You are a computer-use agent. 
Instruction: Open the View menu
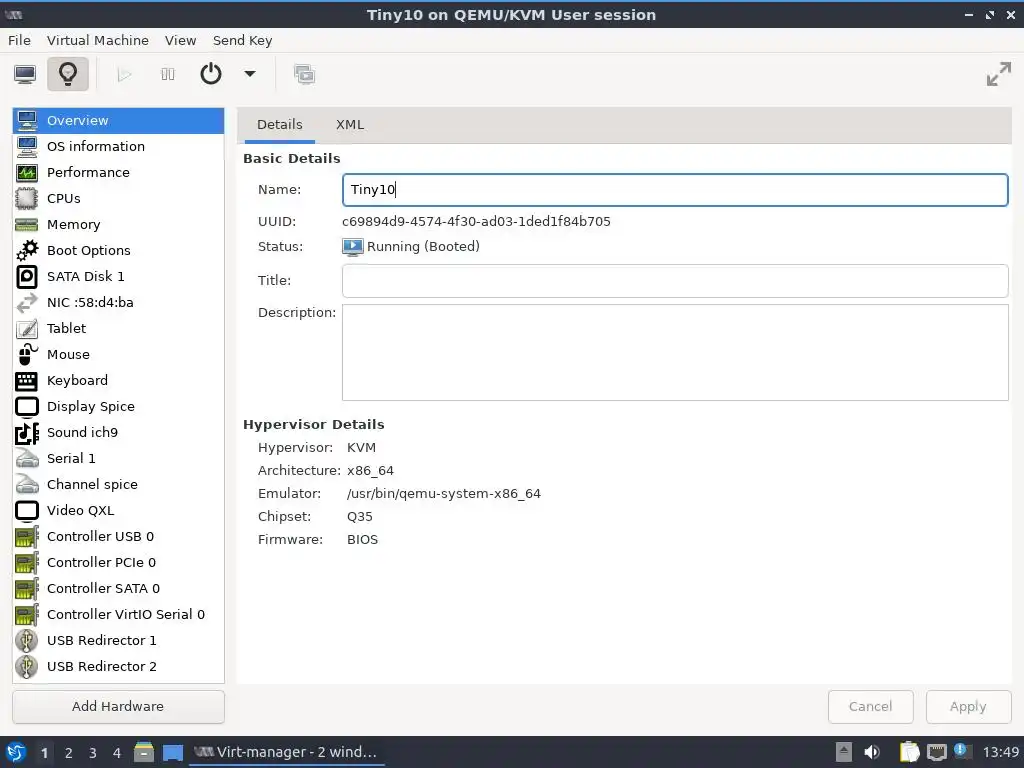(180, 40)
